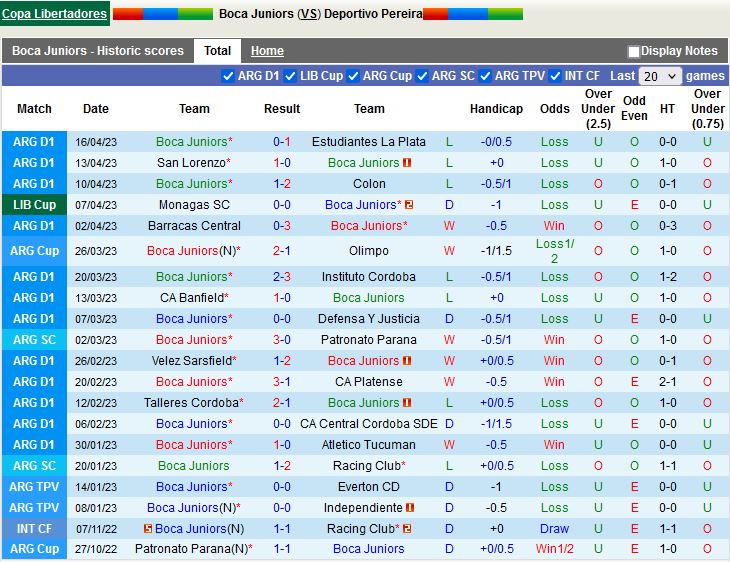This screenshot has height=562, width=730.
Task: Open the Copa Libertadores link
Action: (x=55, y=14)
